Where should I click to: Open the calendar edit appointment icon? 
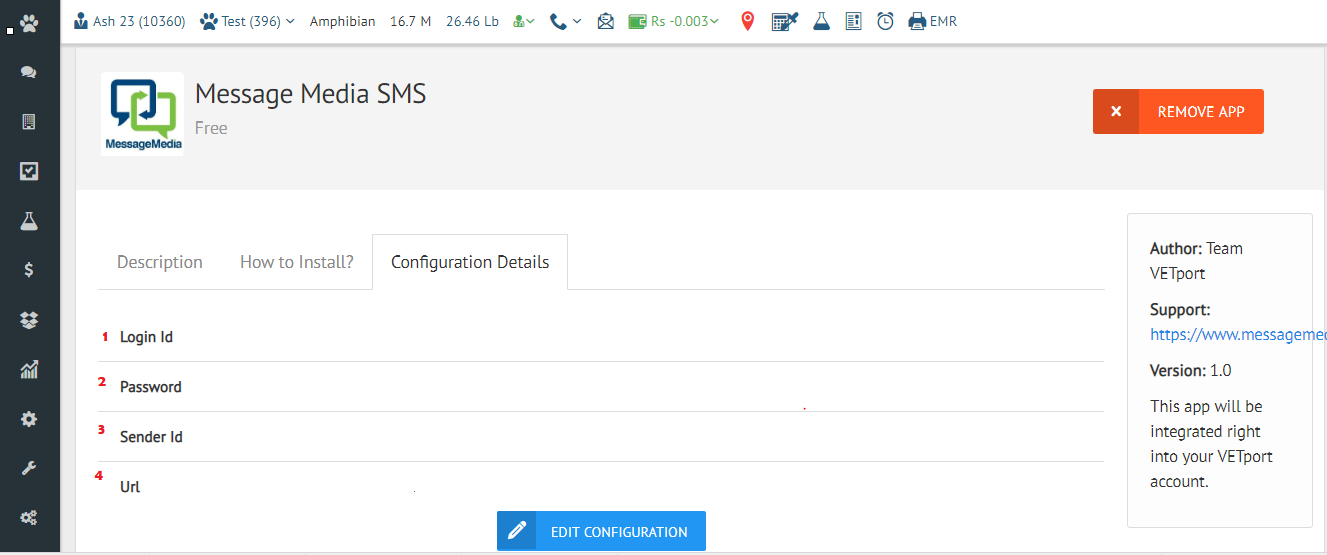pos(785,21)
